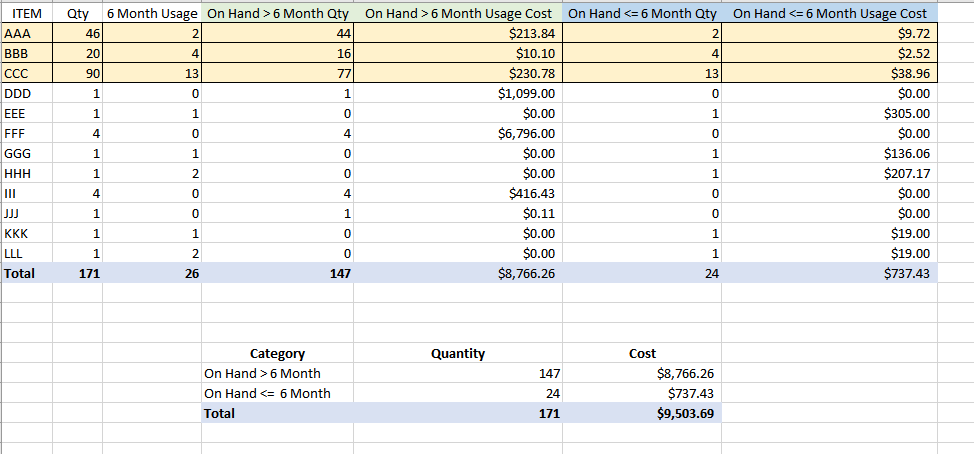This screenshot has width=974, height=454.
Task: Select the LLL item cell
Action: (27, 253)
